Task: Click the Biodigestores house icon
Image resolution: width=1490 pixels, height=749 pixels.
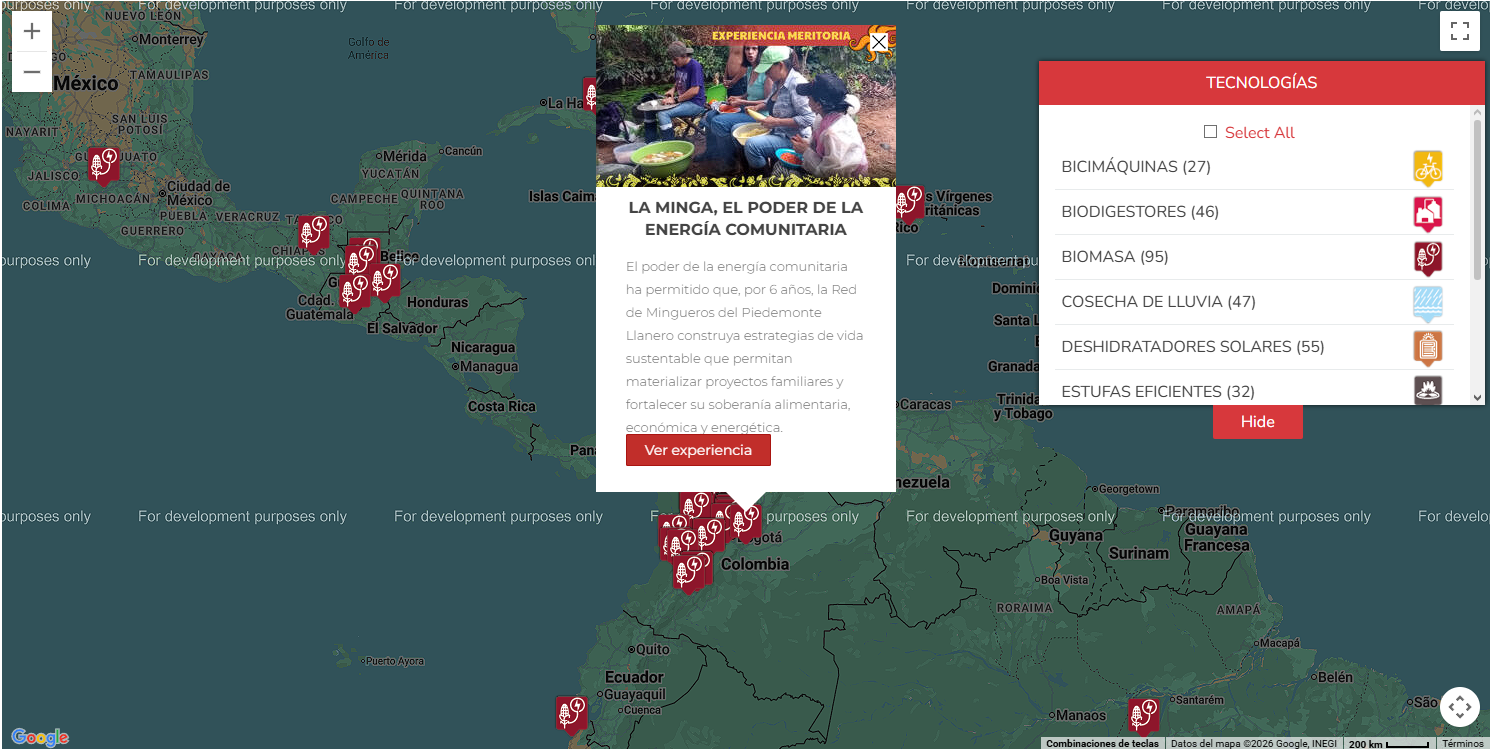Action: point(1427,213)
